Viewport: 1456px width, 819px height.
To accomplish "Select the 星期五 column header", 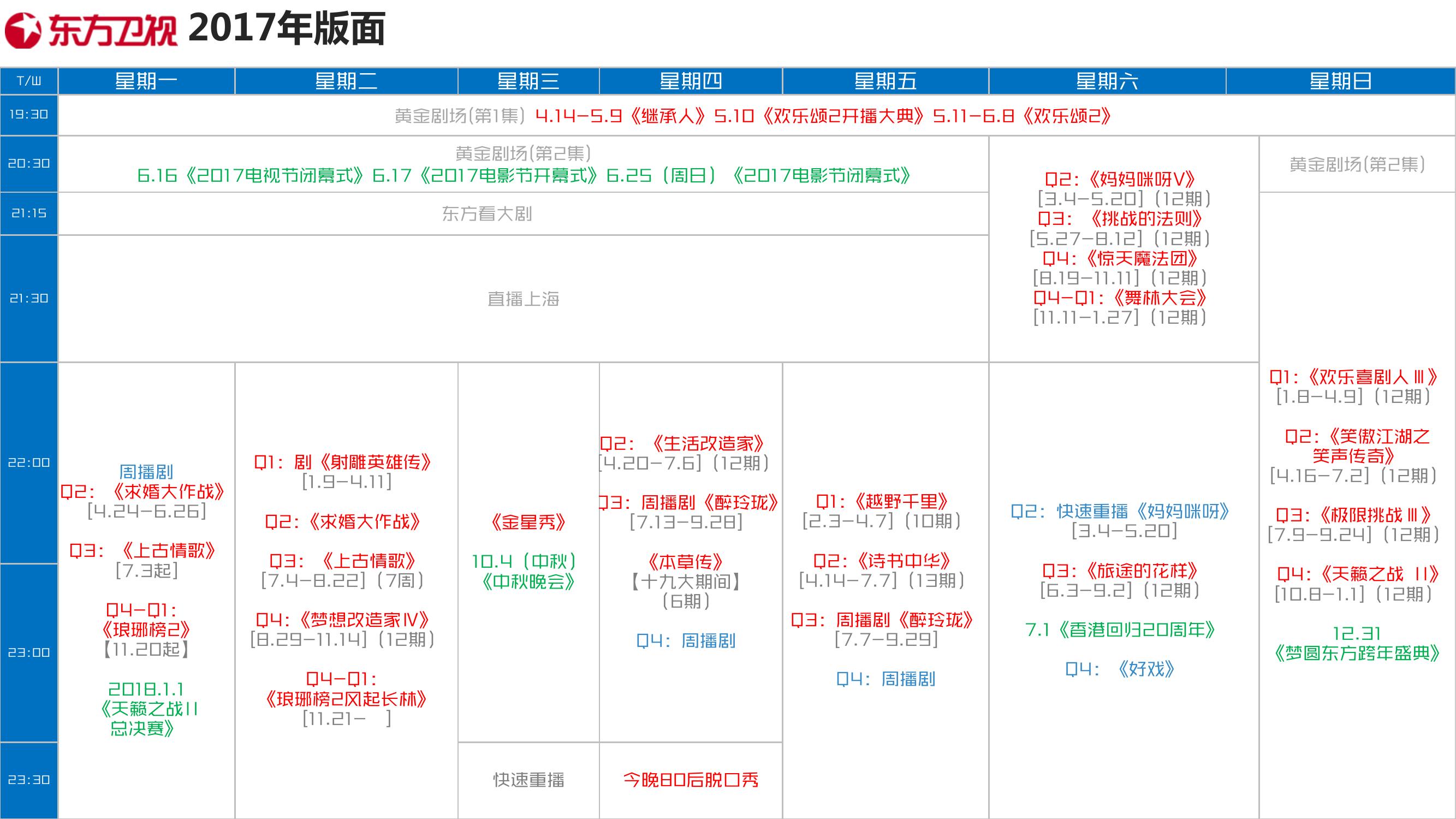I will (886, 81).
